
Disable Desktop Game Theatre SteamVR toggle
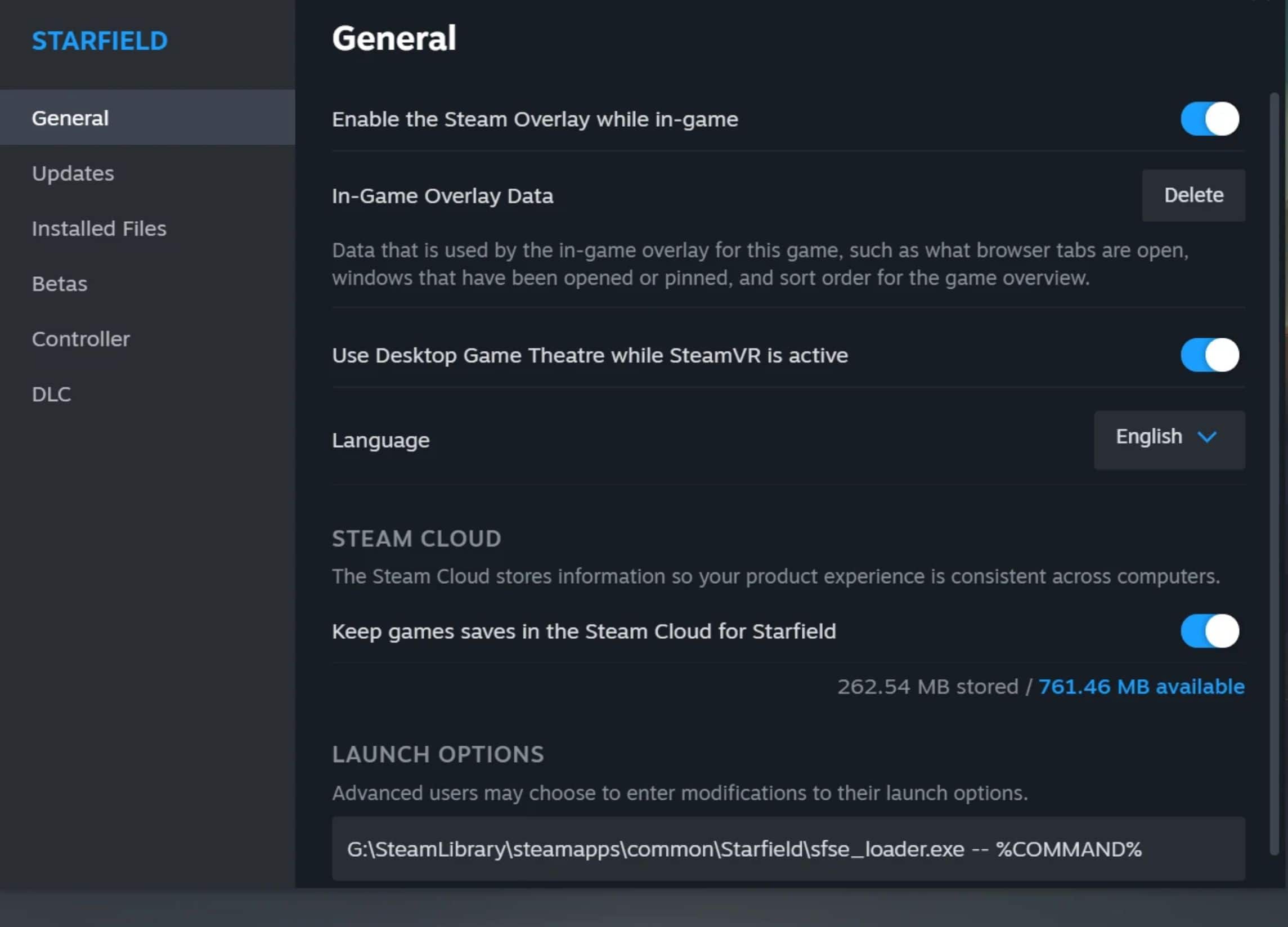[1210, 355]
